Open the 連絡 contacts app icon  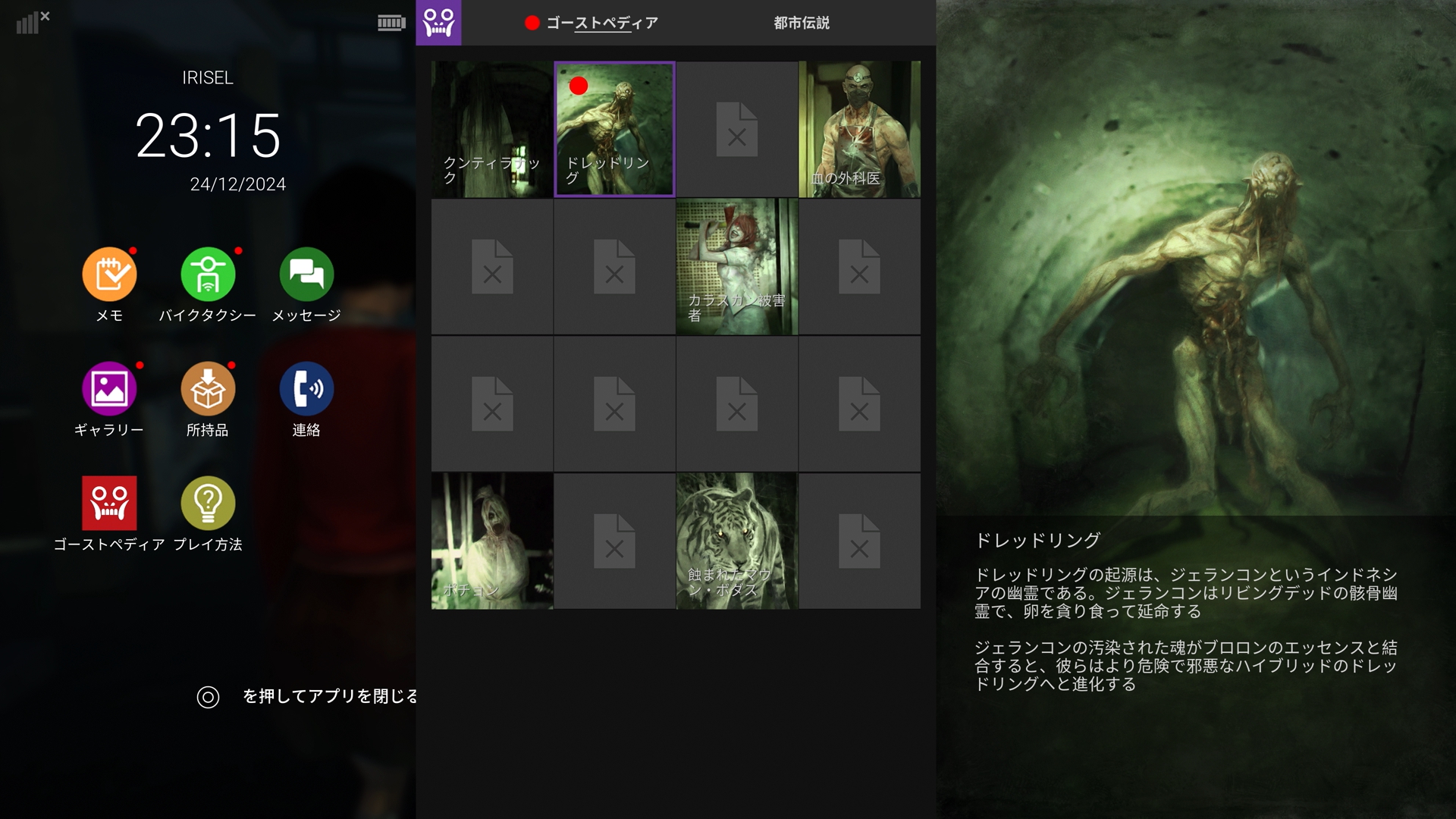pyautogui.click(x=306, y=389)
